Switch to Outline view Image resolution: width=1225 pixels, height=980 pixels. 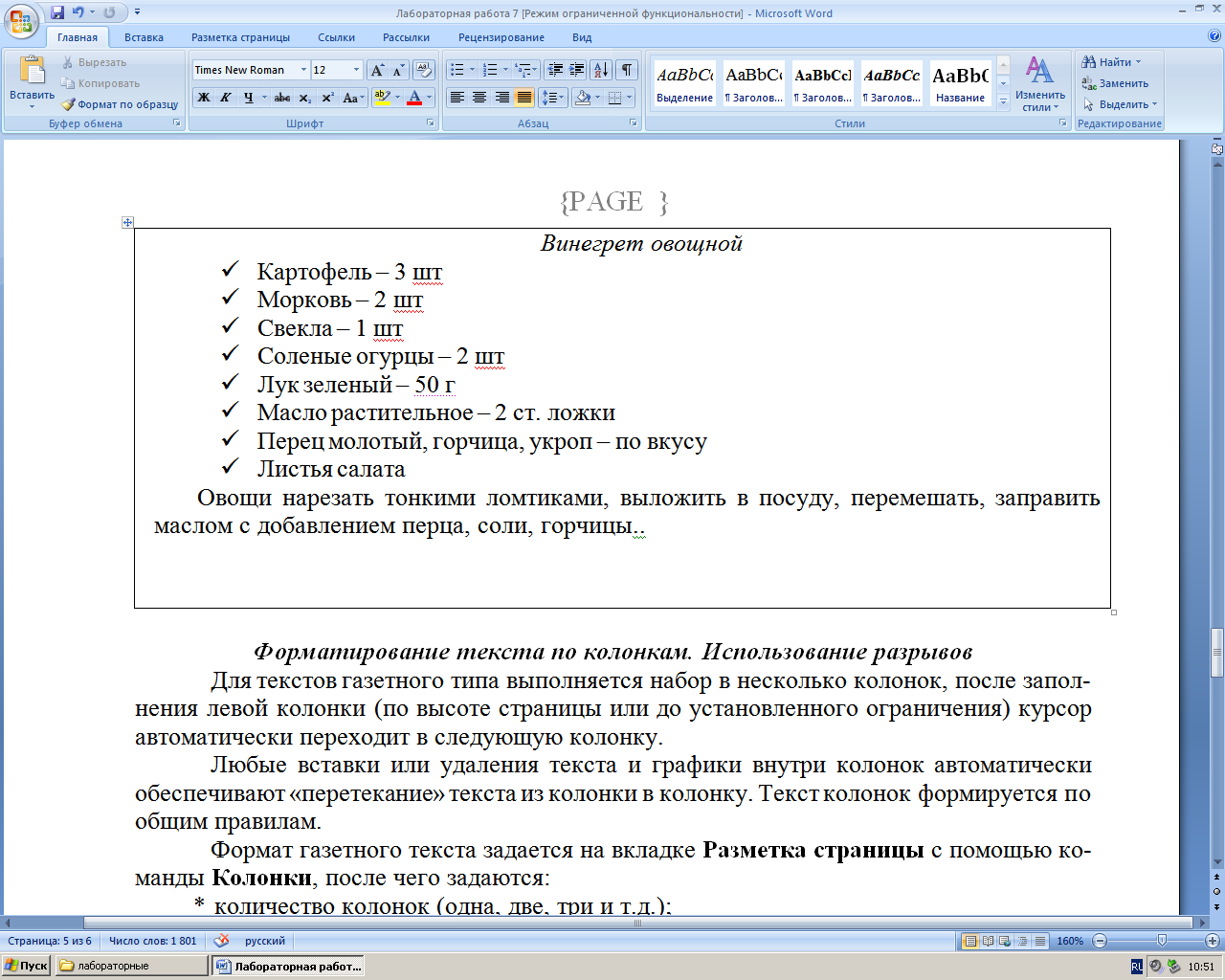click(x=1023, y=941)
